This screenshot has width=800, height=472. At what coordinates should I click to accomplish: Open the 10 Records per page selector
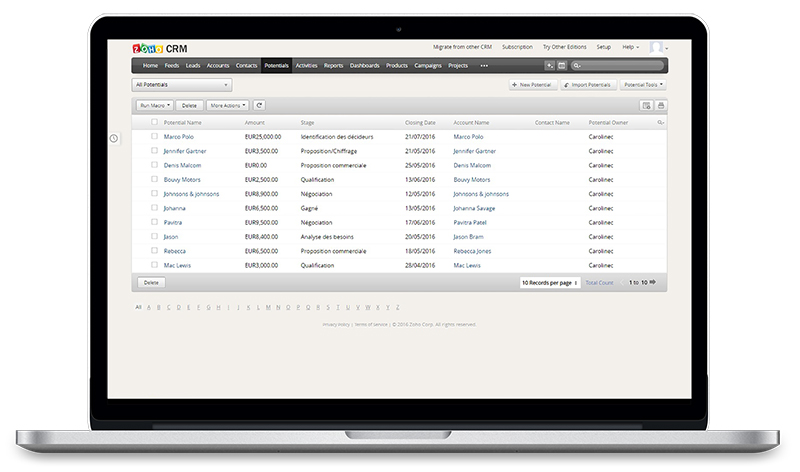pos(549,283)
